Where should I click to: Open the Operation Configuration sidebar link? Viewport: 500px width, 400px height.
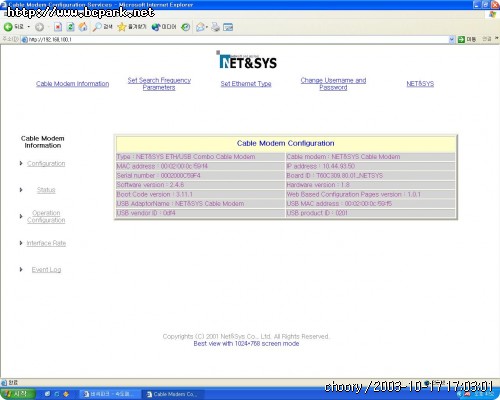coord(46,217)
